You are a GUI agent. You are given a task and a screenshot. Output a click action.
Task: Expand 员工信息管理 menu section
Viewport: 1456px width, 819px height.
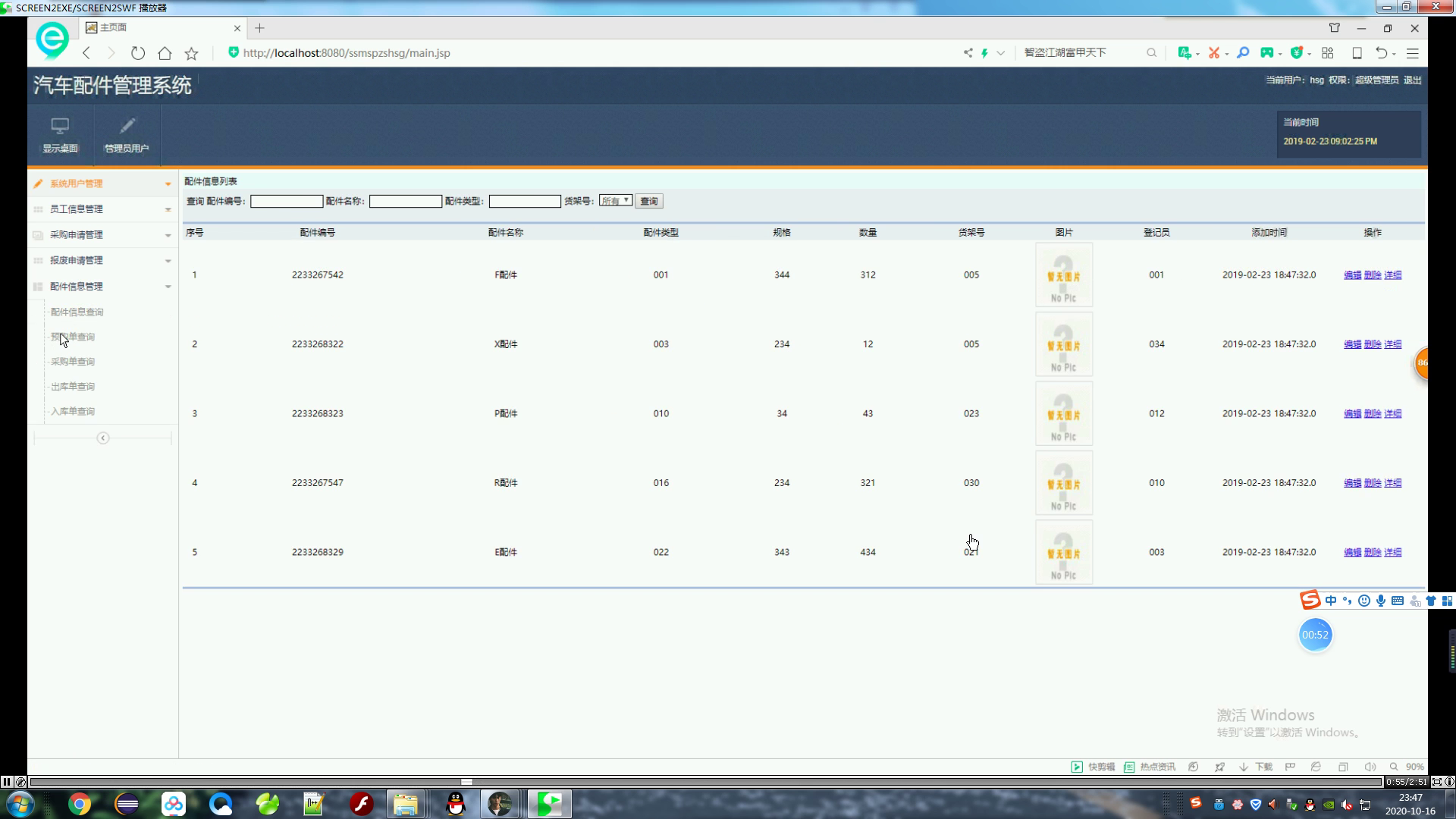coord(103,209)
